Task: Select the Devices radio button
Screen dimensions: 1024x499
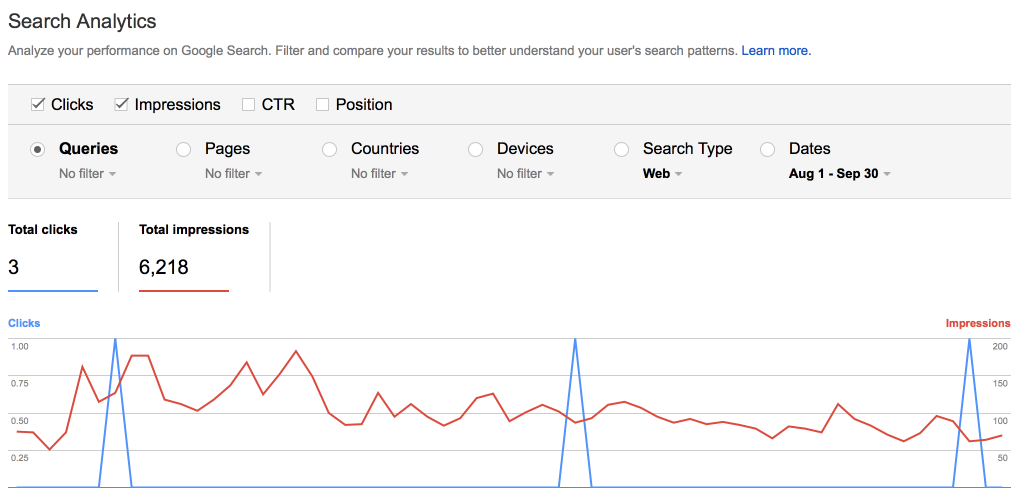Action: point(475,150)
